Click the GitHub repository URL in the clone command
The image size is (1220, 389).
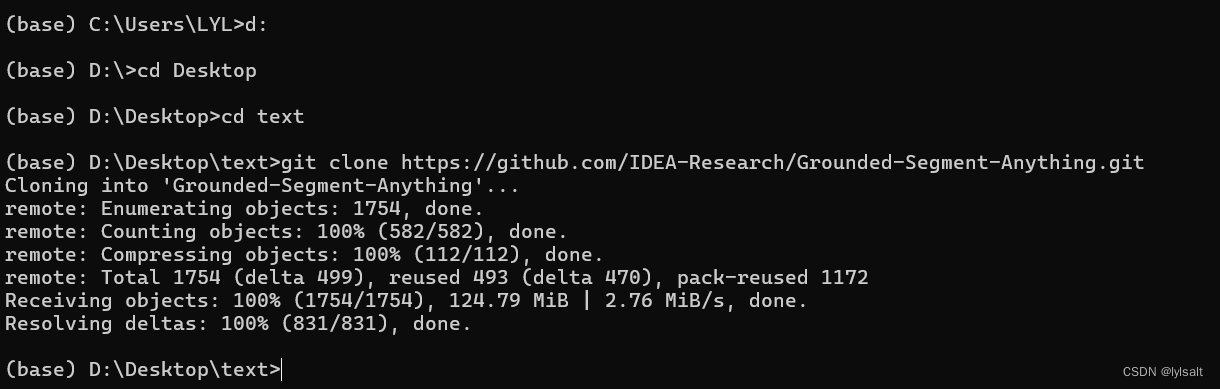pos(772,162)
